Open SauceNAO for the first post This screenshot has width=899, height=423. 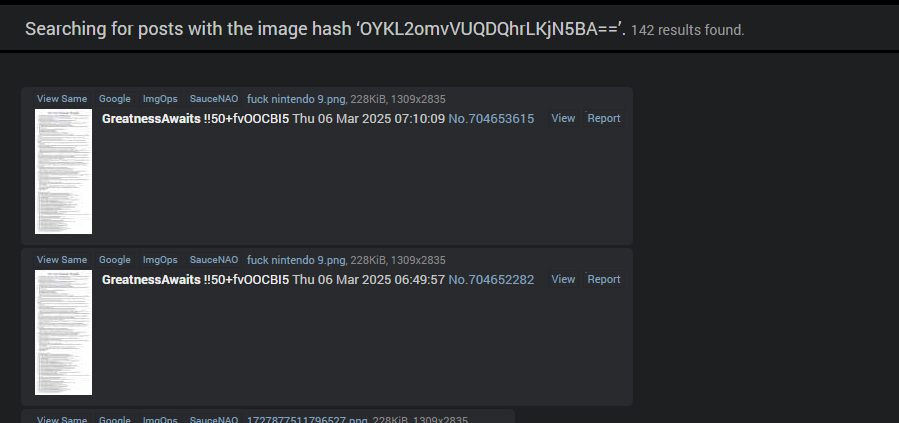214,99
